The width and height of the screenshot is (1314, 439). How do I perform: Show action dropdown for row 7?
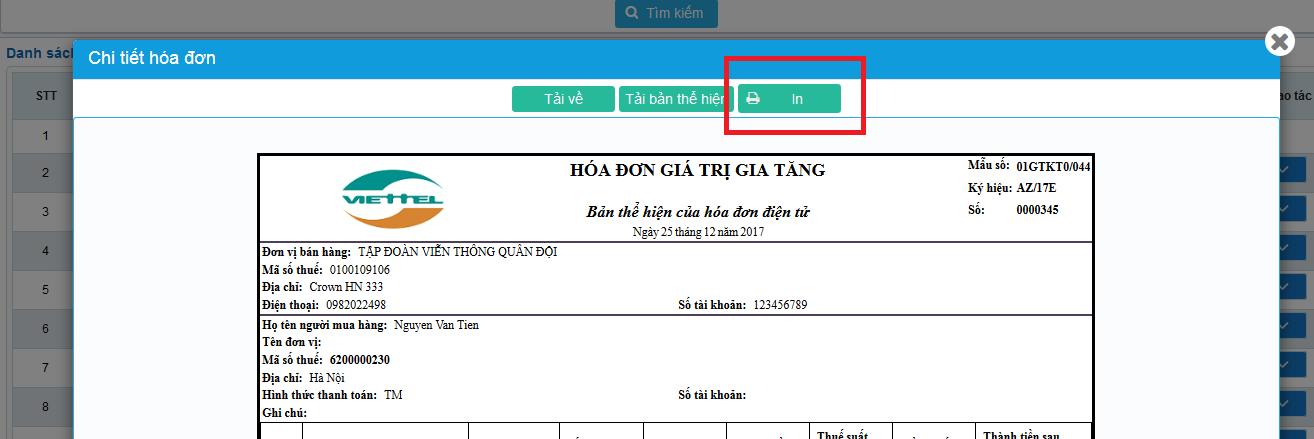coord(1296,367)
